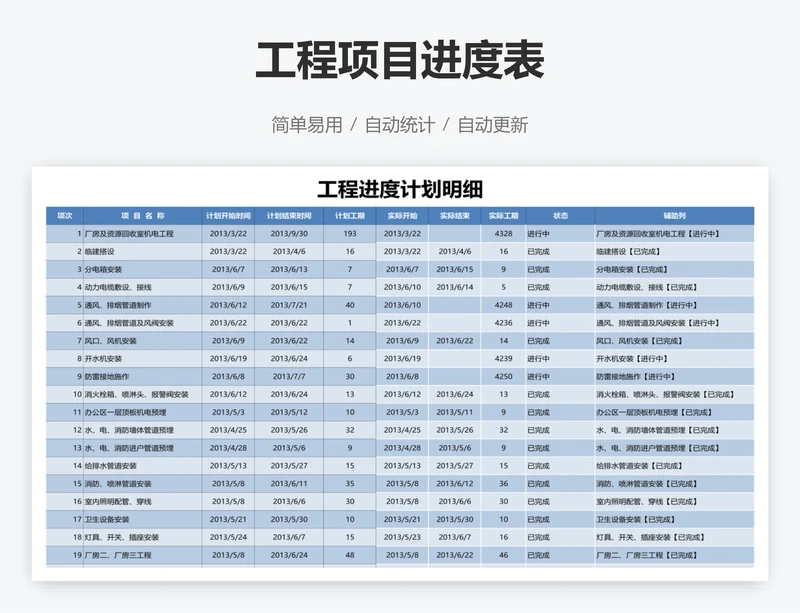Click the main title 工程项目进度表
This screenshot has height=613, width=800.
400,61
